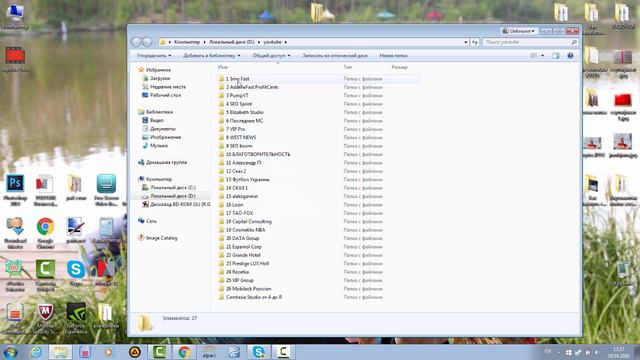Image resolution: width=640 pixels, height=360 pixels.
Task: Click the Explorer back navigation arrow
Action: 136,42
